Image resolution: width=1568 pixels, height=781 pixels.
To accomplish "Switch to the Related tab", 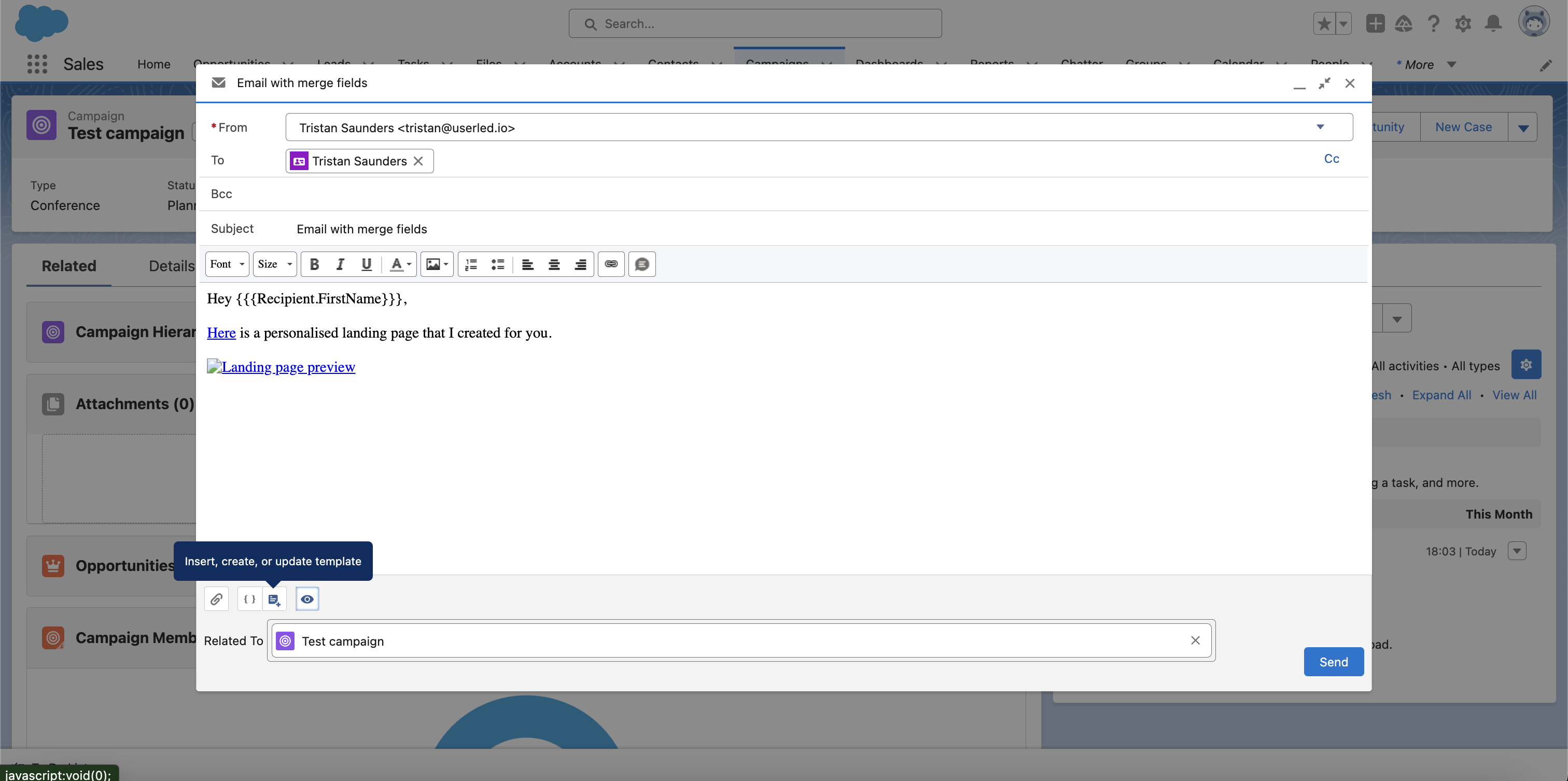I will pyautogui.click(x=69, y=266).
